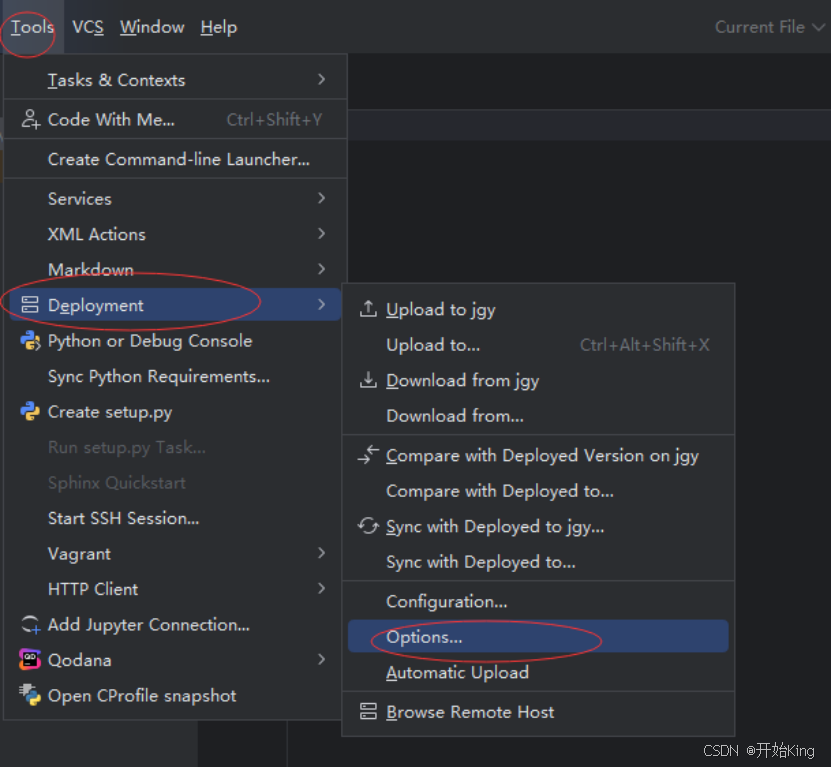
Task: Expand the Tasks & Contexts submenu arrow
Action: point(321,80)
